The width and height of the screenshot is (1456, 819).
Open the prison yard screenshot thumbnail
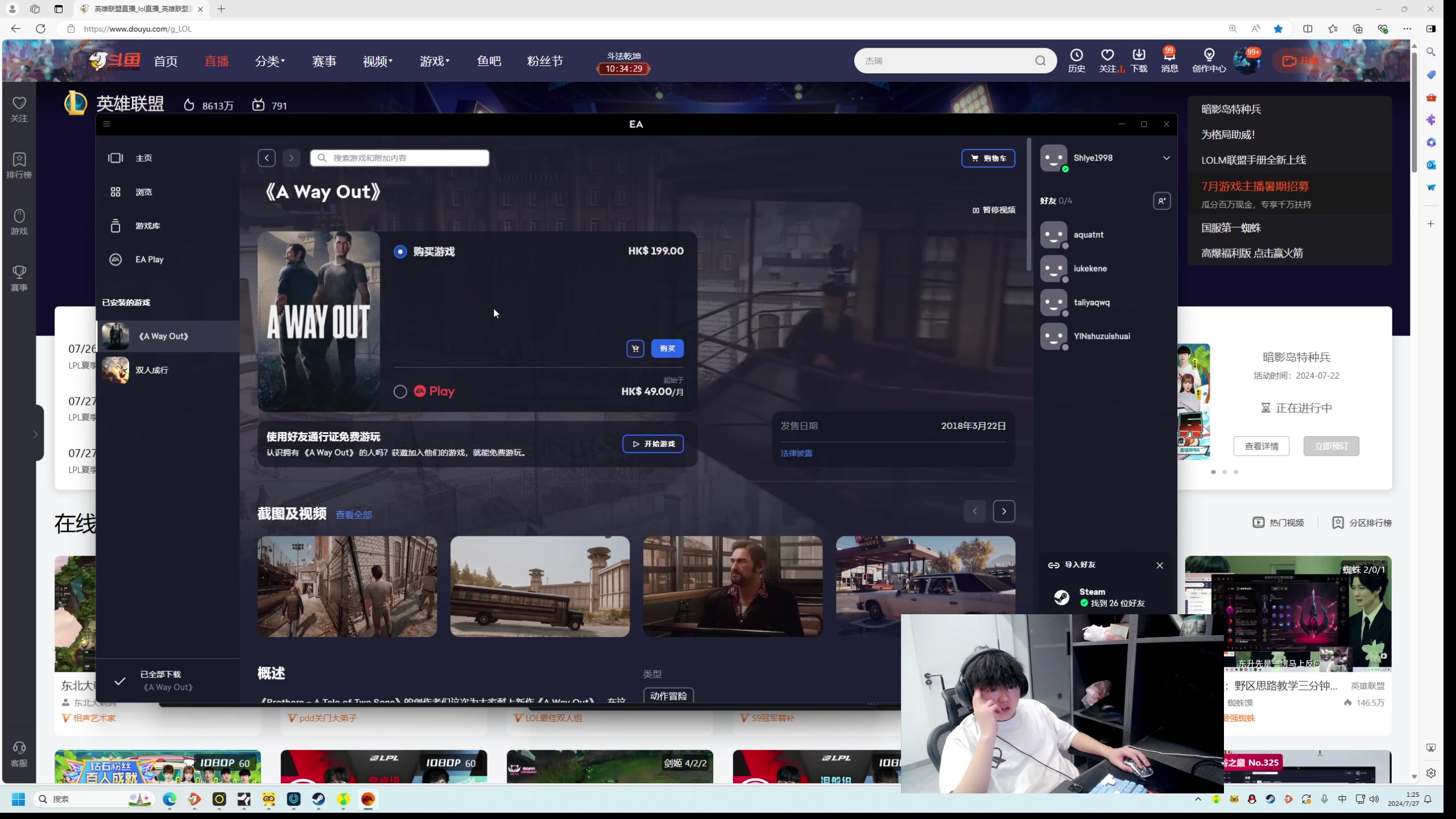pyautogui.click(x=347, y=586)
